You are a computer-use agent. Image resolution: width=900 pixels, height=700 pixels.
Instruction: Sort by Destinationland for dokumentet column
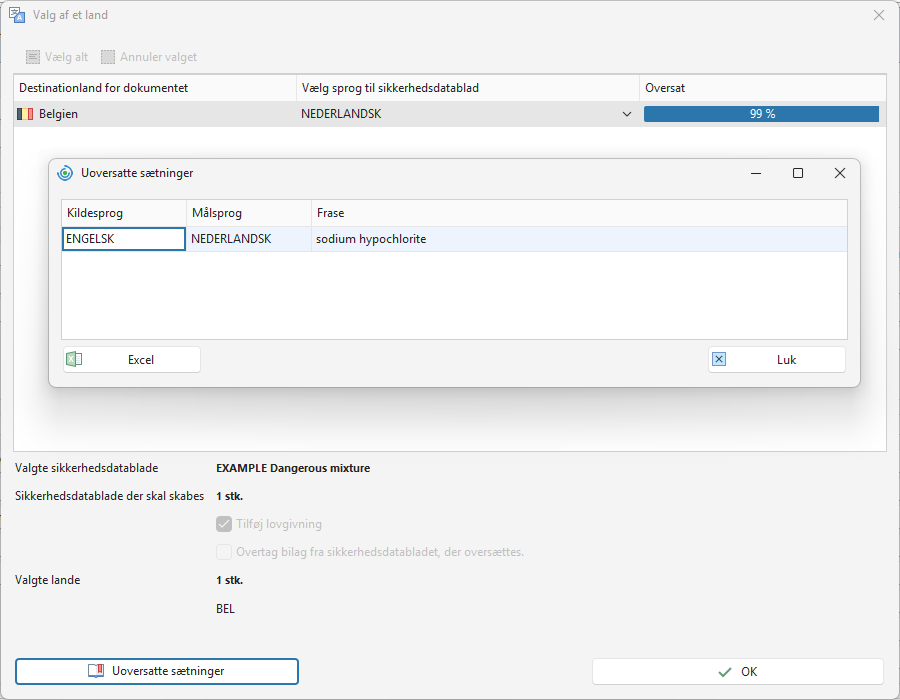tap(155, 88)
